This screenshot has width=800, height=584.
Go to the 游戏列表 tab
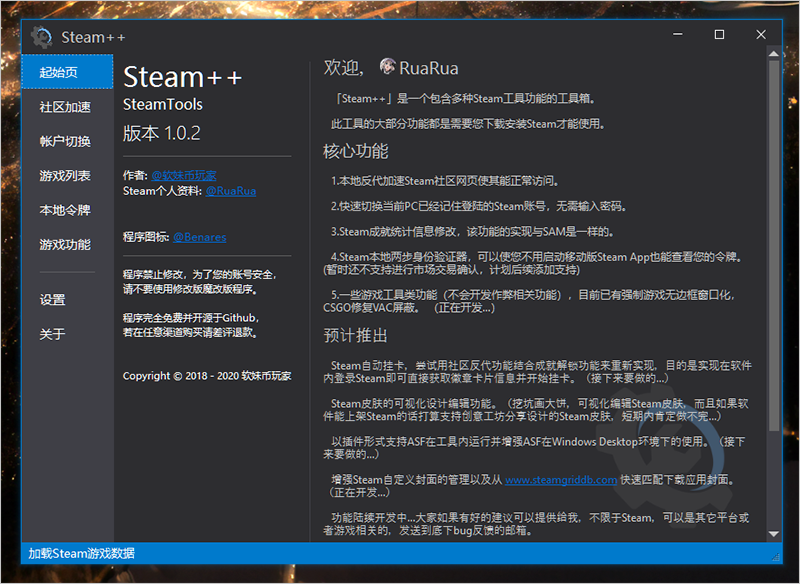pyautogui.click(x=67, y=176)
